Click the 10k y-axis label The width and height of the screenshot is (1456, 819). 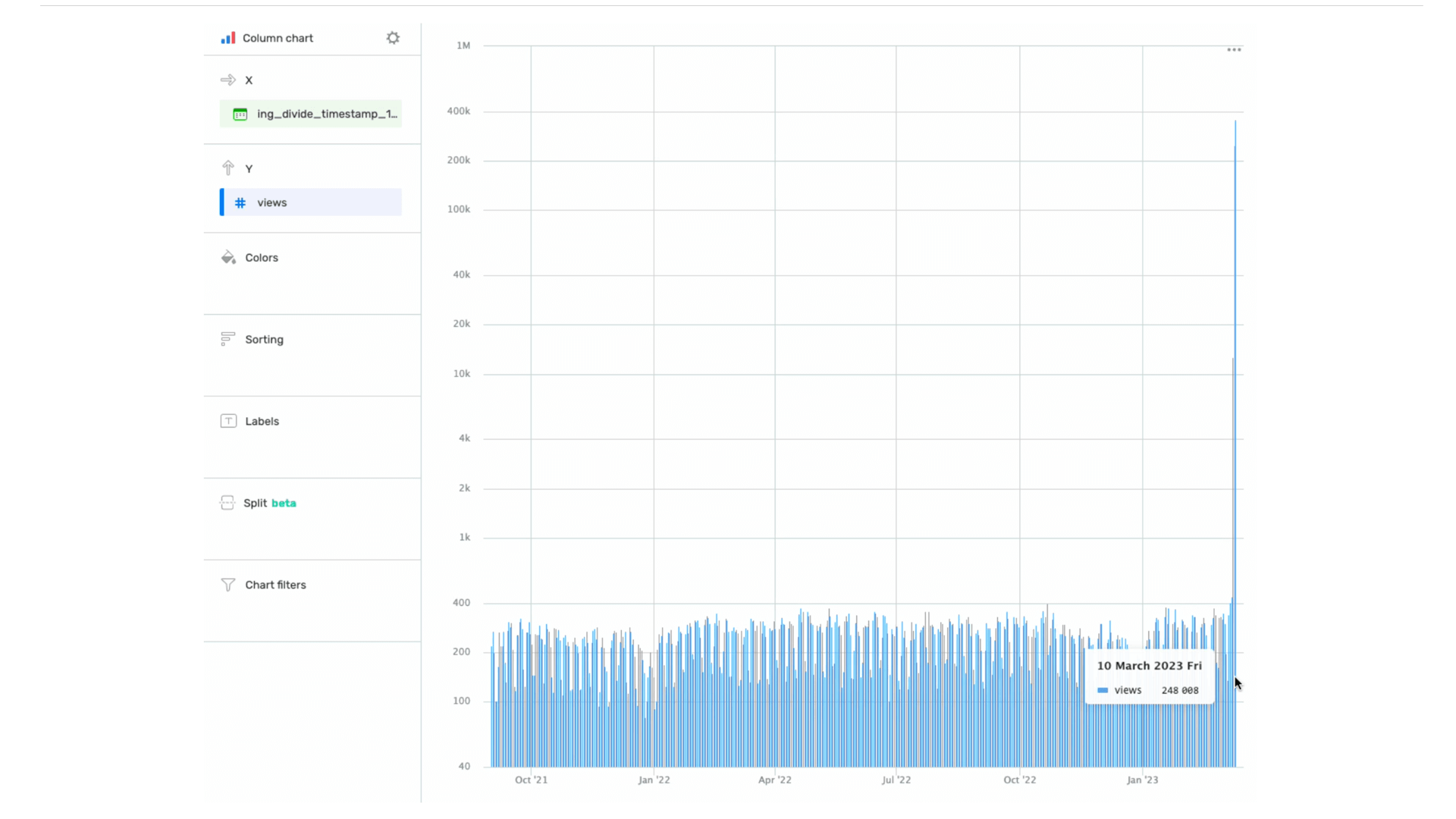(462, 374)
